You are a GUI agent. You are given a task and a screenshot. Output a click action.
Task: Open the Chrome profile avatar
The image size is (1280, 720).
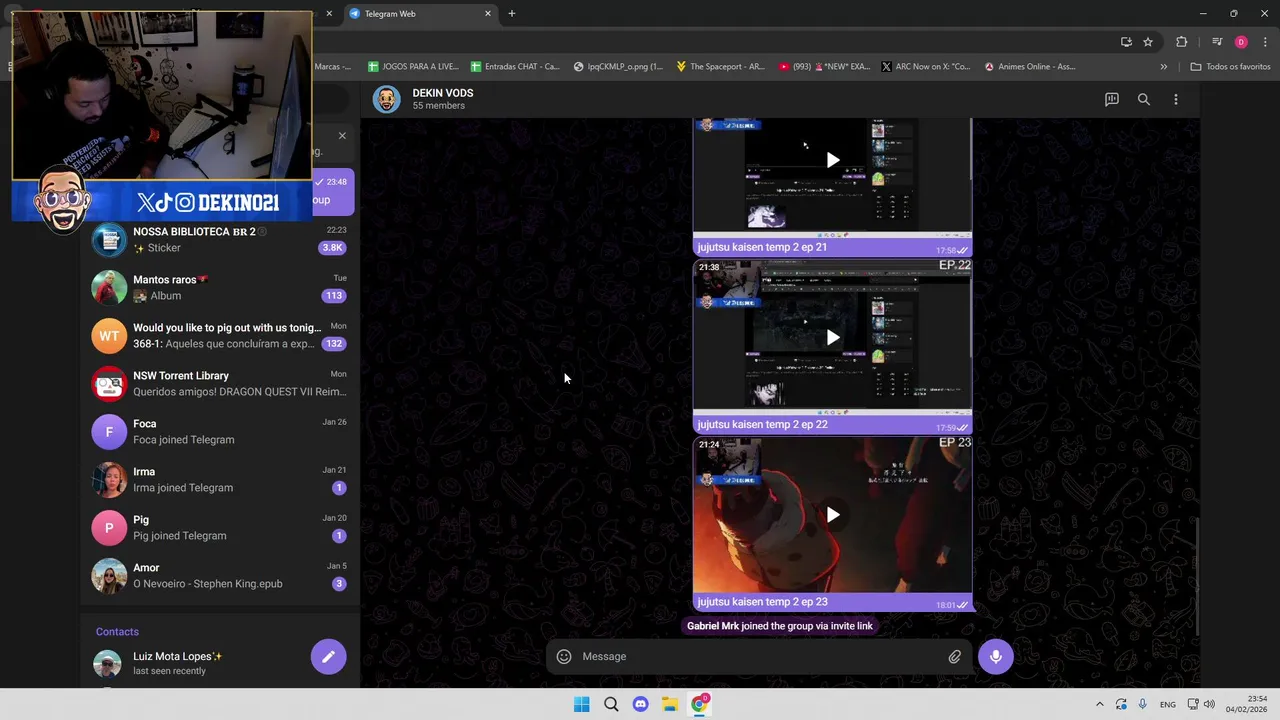[1241, 42]
